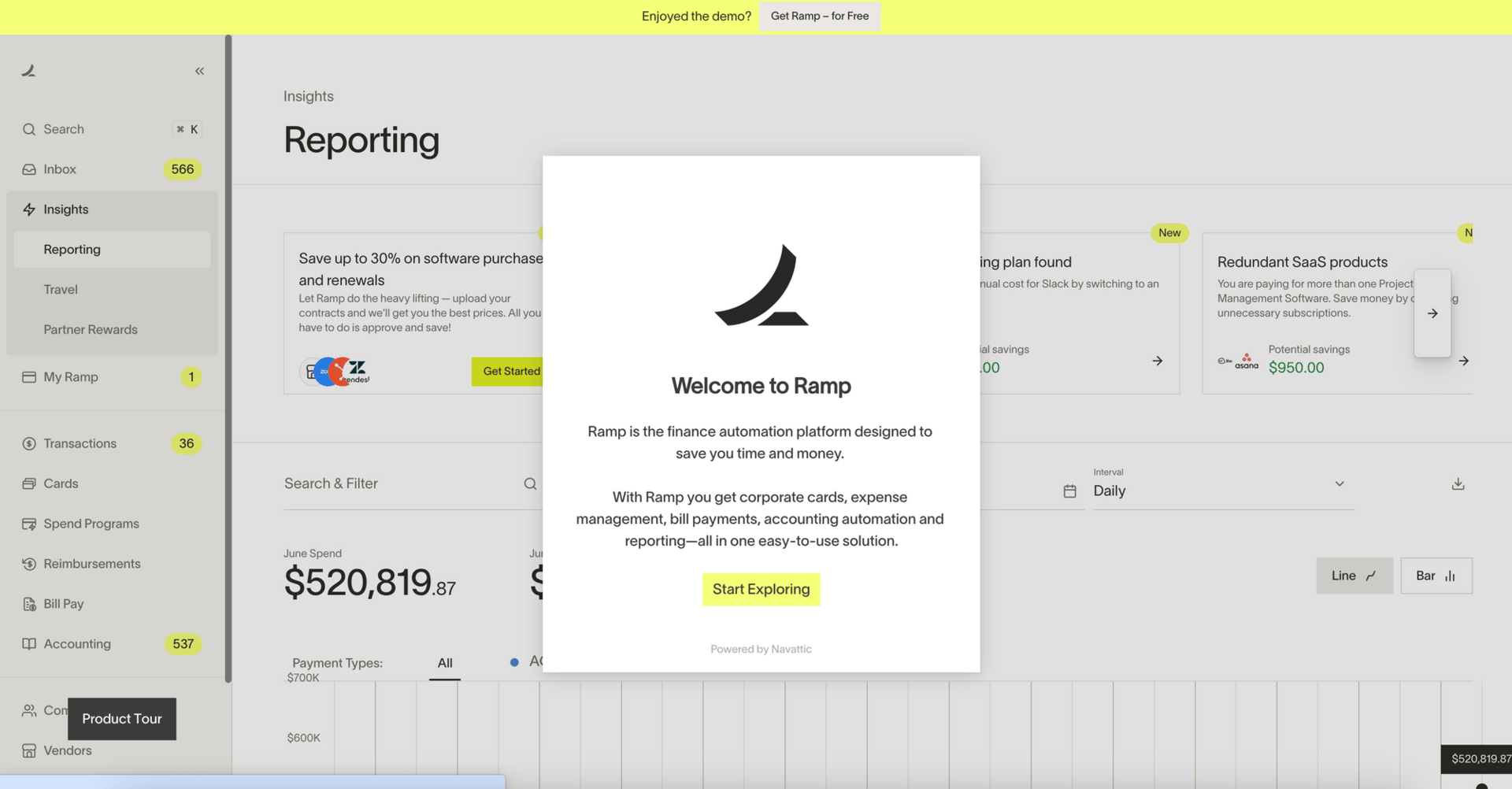Click the Accounting book icon

coord(29,644)
